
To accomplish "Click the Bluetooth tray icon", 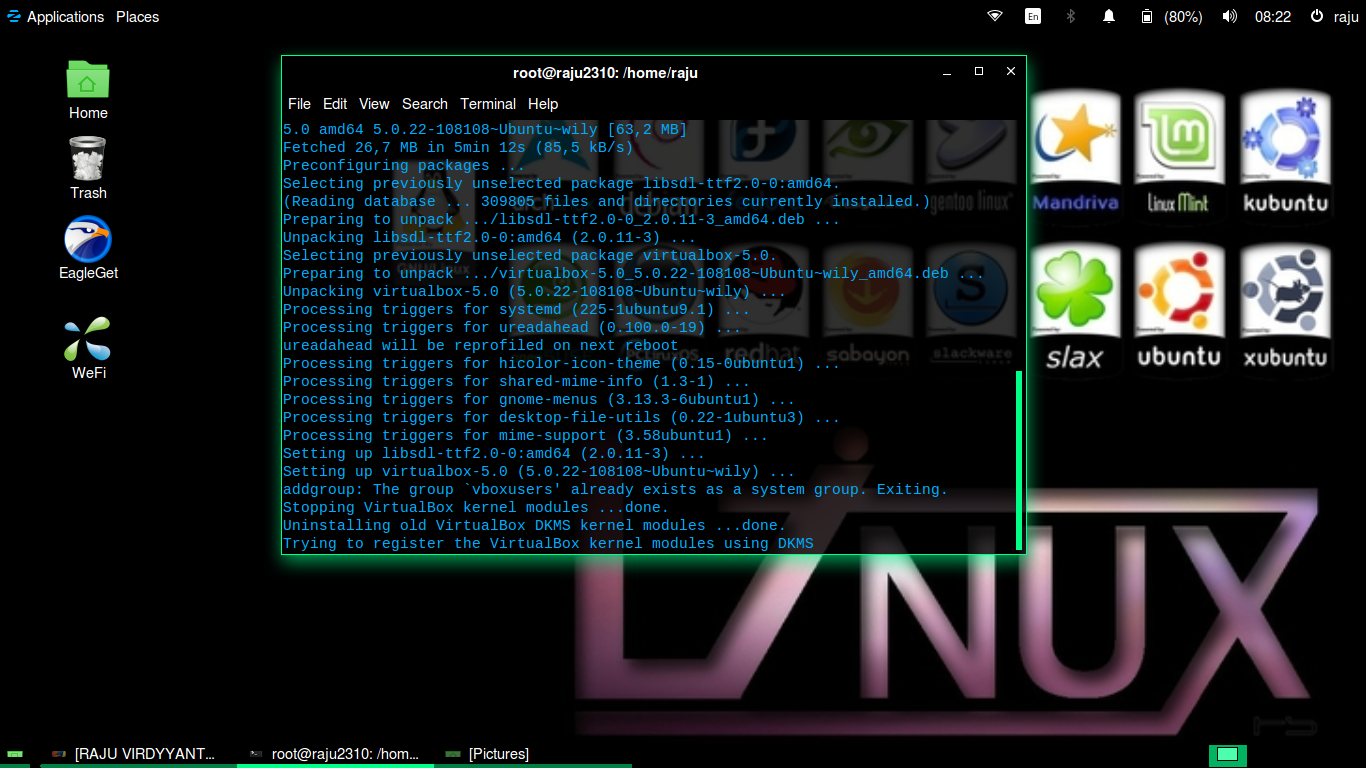I will click(1070, 16).
